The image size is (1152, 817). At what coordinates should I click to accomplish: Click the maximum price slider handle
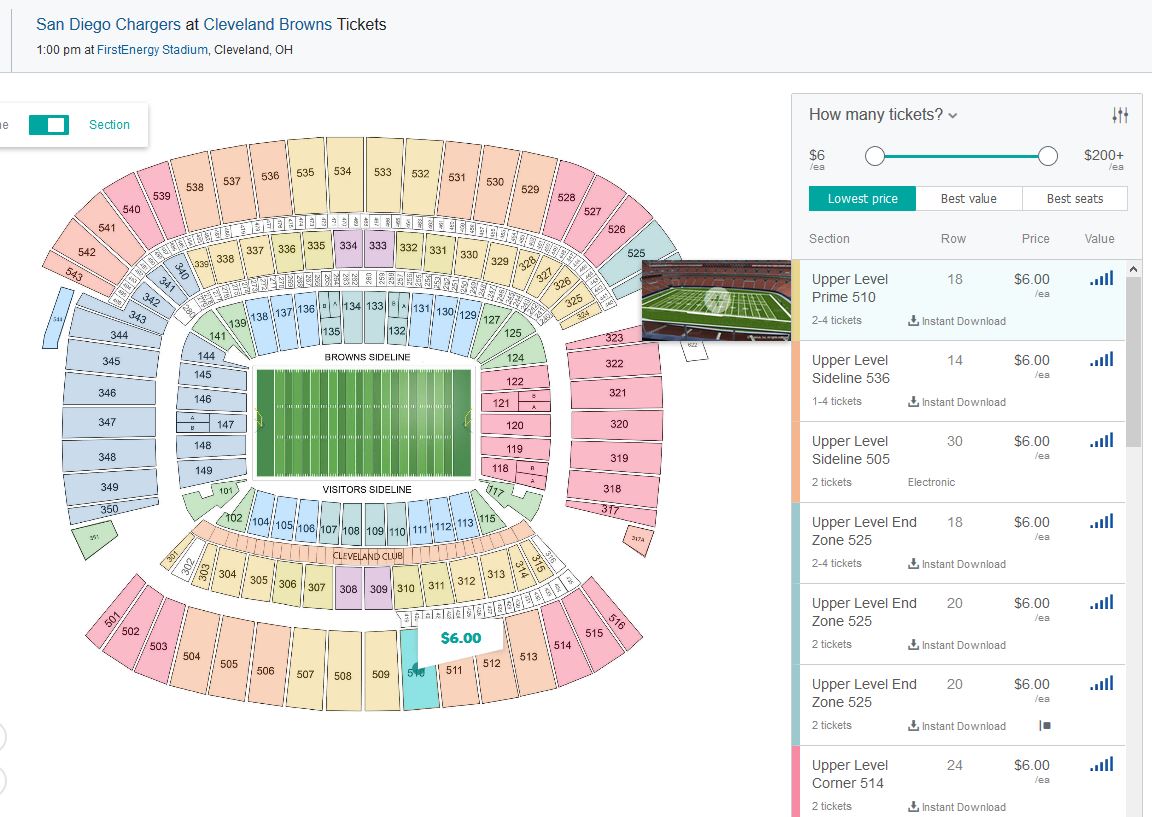[1048, 156]
